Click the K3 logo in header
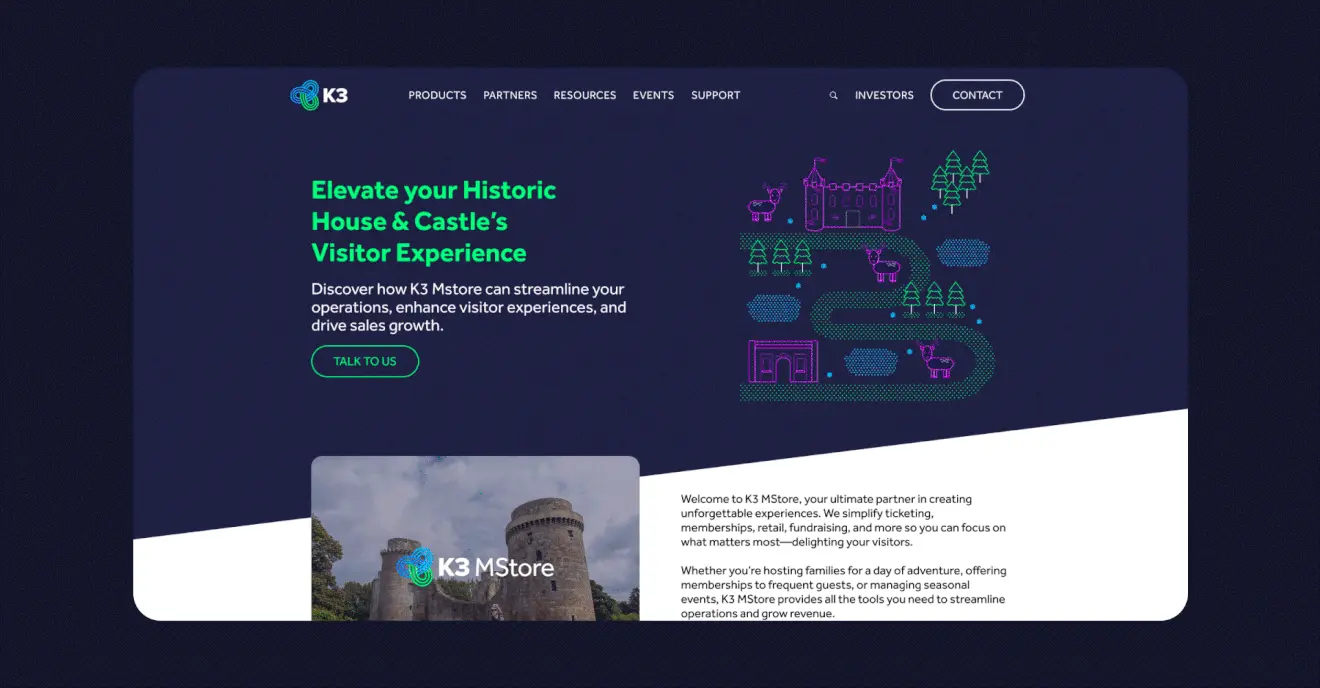Screen dimensions: 1320x688 point(319,95)
